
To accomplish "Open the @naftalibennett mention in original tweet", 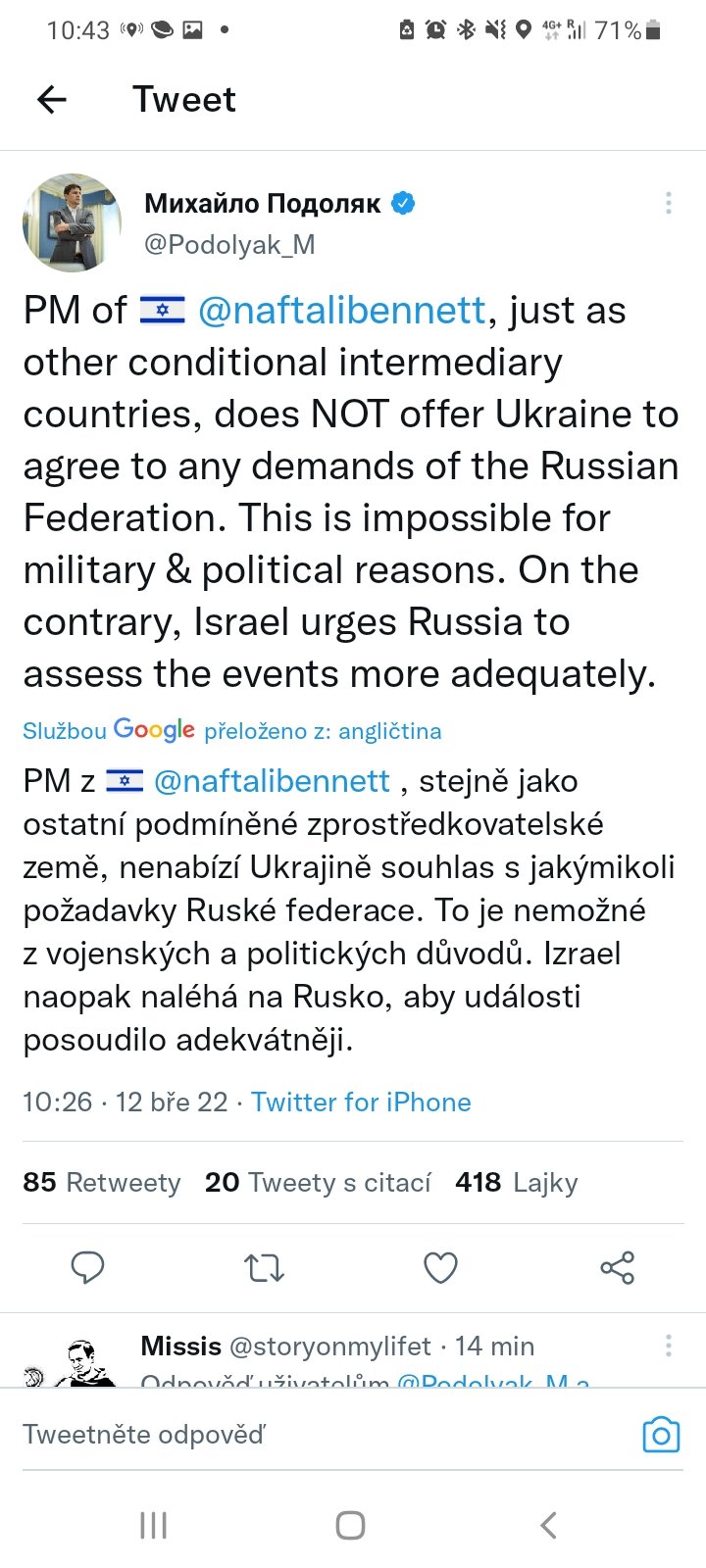I will pyautogui.click(x=341, y=311).
